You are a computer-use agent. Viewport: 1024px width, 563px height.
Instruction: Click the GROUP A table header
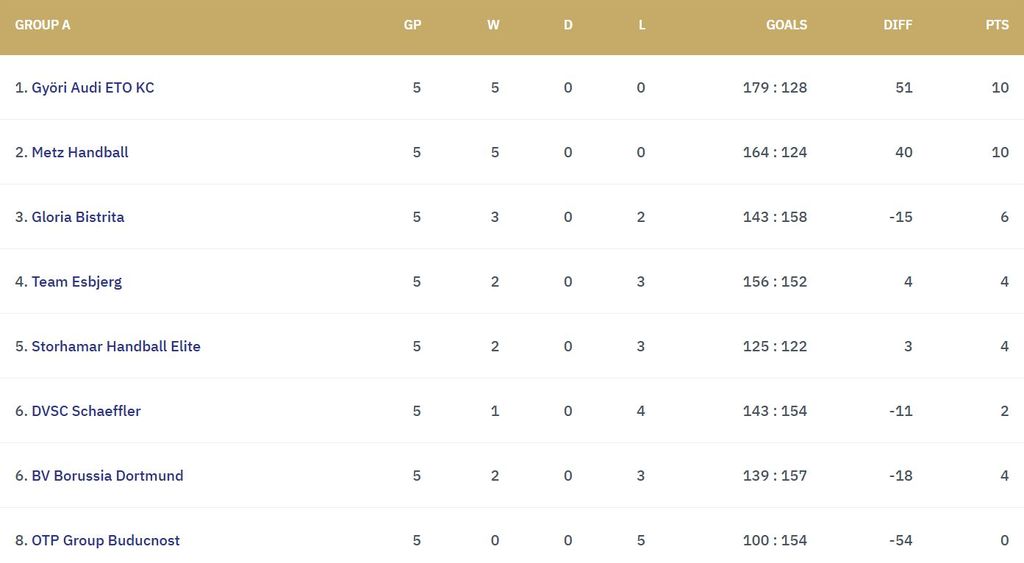point(43,25)
